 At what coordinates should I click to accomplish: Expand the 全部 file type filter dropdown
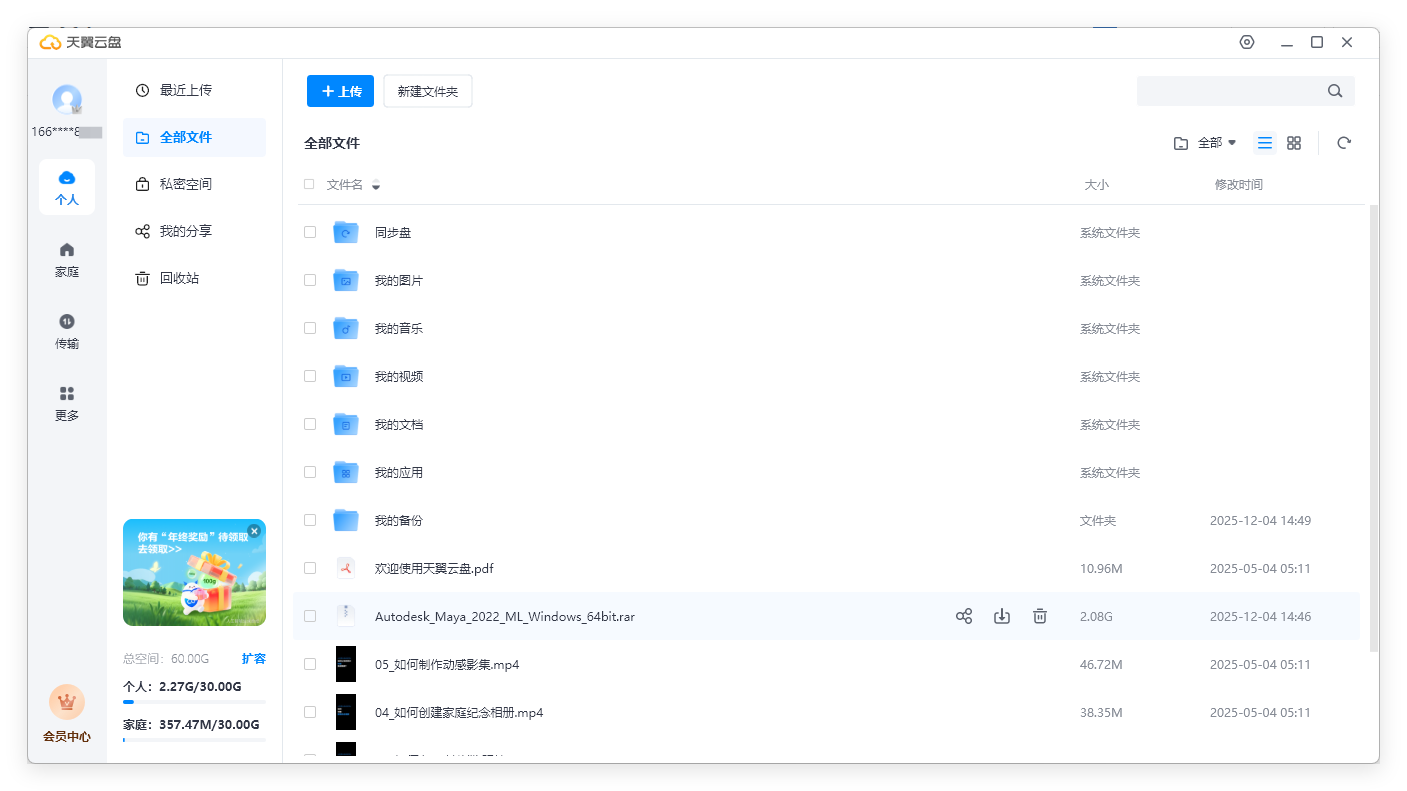pyautogui.click(x=1206, y=143)
